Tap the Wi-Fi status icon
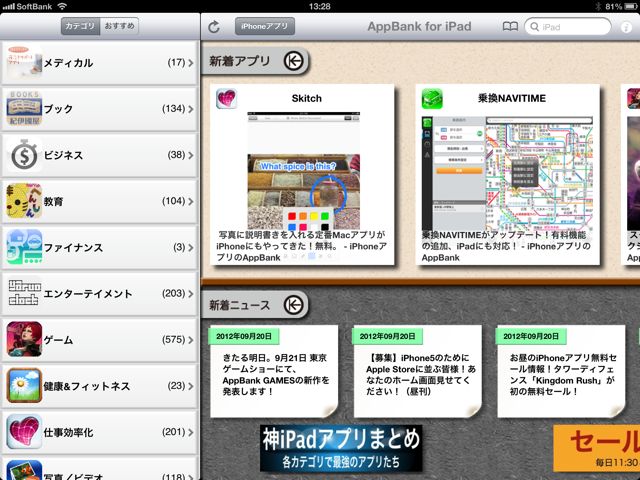Screen dimensions: 640x480 (62, 6)
